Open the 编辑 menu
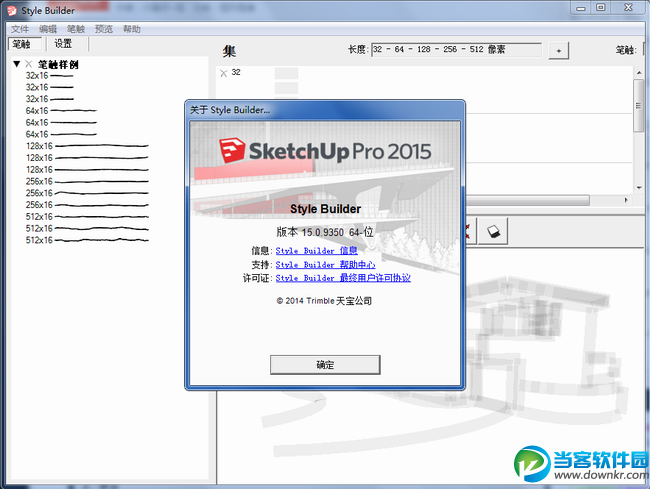650x489 pixels. [x=48, y=29]
